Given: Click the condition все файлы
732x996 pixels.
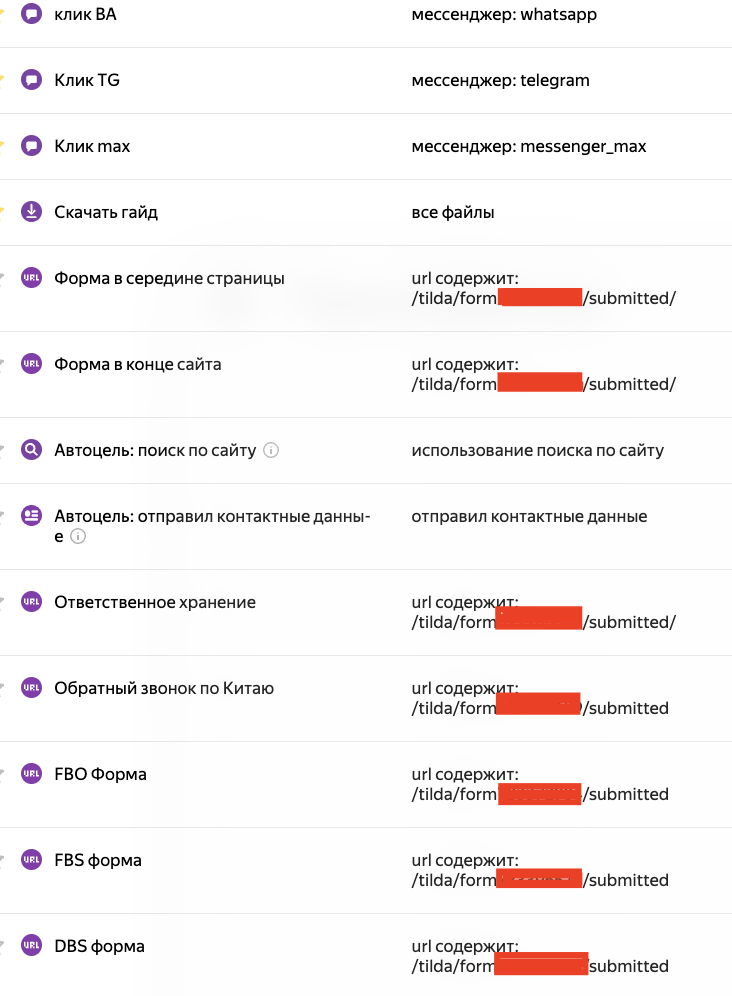Looking at the screenshot, I should (x=452, y=212).
